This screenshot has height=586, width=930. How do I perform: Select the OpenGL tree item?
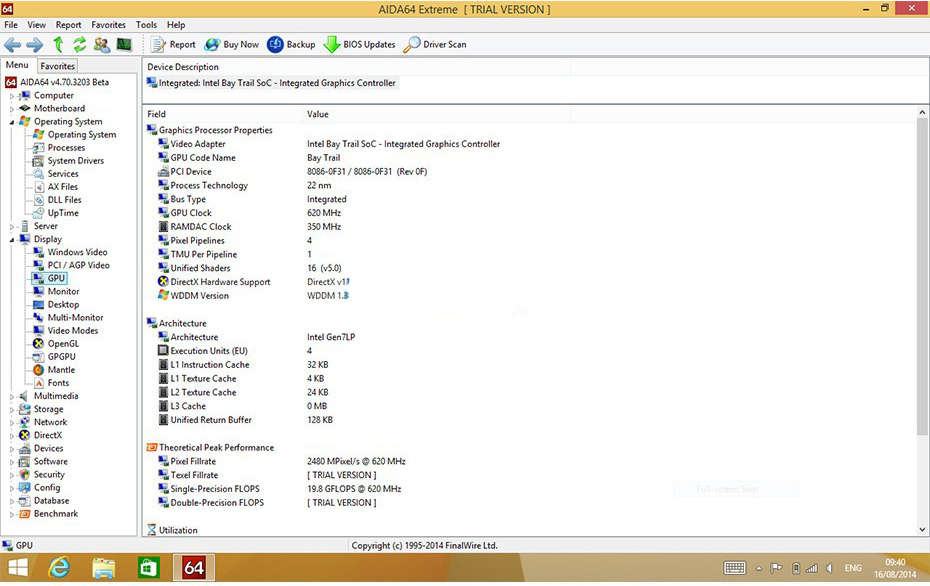click(x=63, y=343)
